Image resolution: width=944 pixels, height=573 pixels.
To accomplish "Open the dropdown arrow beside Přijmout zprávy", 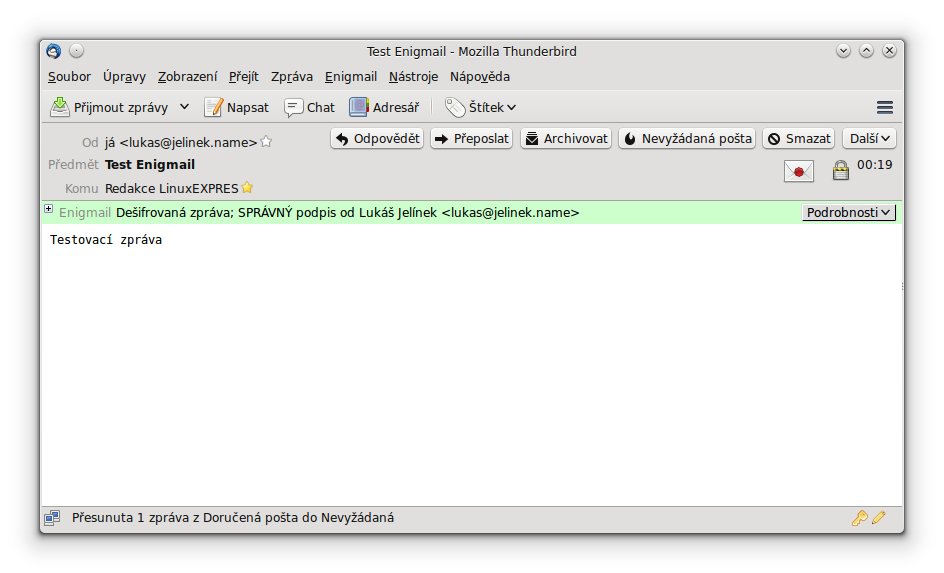I will point(184,107).
